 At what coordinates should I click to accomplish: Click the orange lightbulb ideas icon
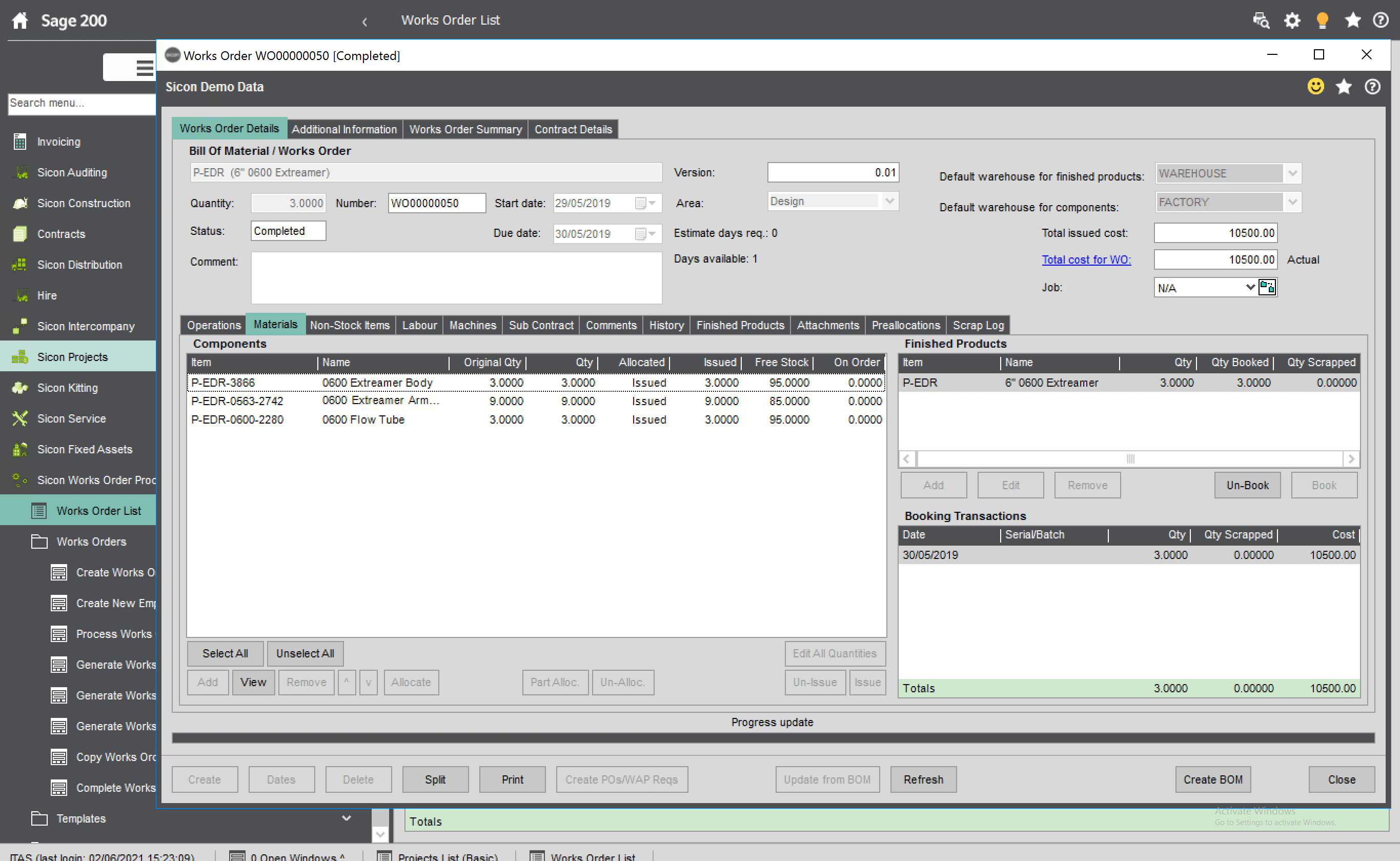click(1322, 21)
